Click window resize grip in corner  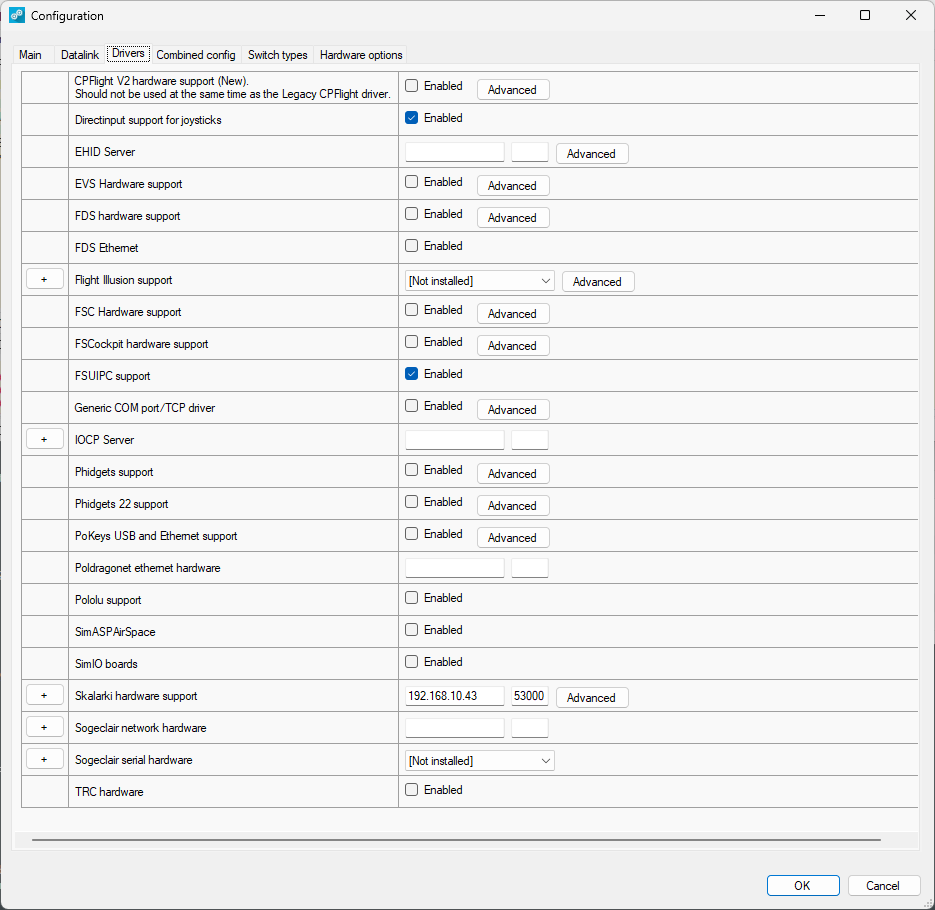pyautogui.click(x=928, y=904)
